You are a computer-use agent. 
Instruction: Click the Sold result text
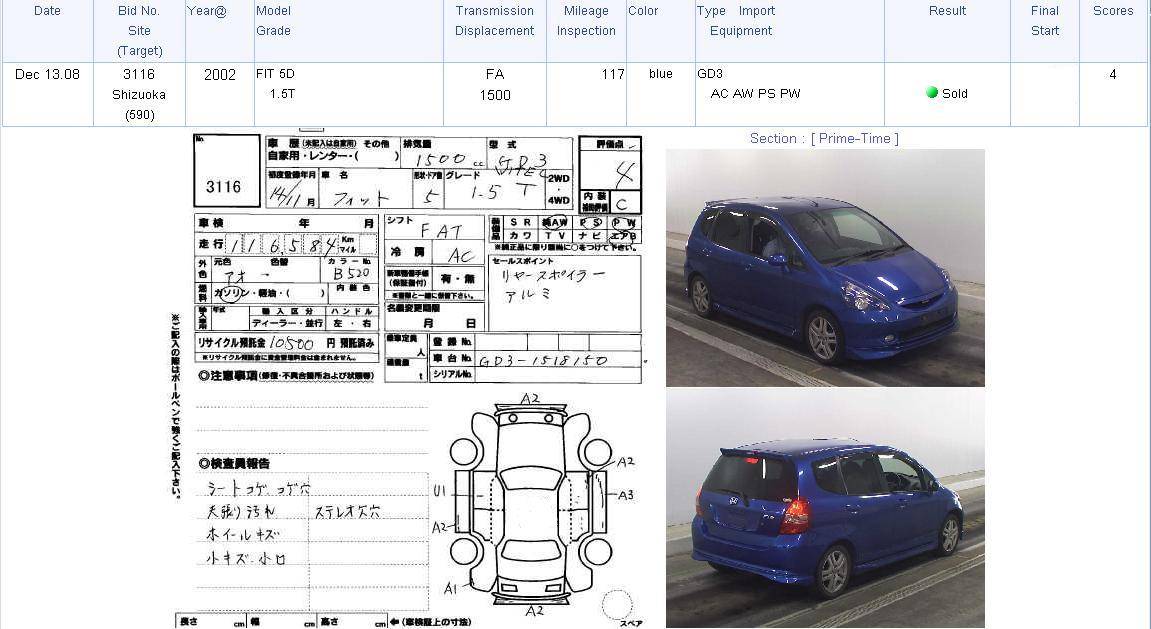[954, 94]
